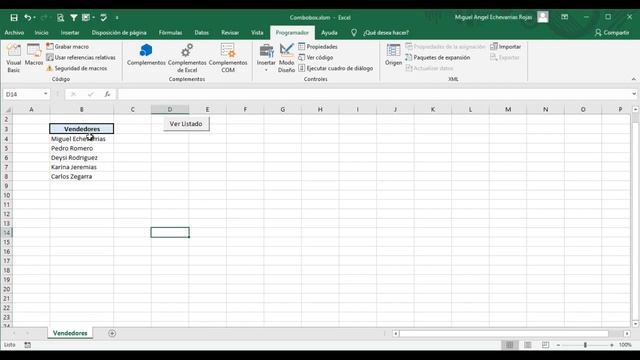Click Importar XML

505,47
